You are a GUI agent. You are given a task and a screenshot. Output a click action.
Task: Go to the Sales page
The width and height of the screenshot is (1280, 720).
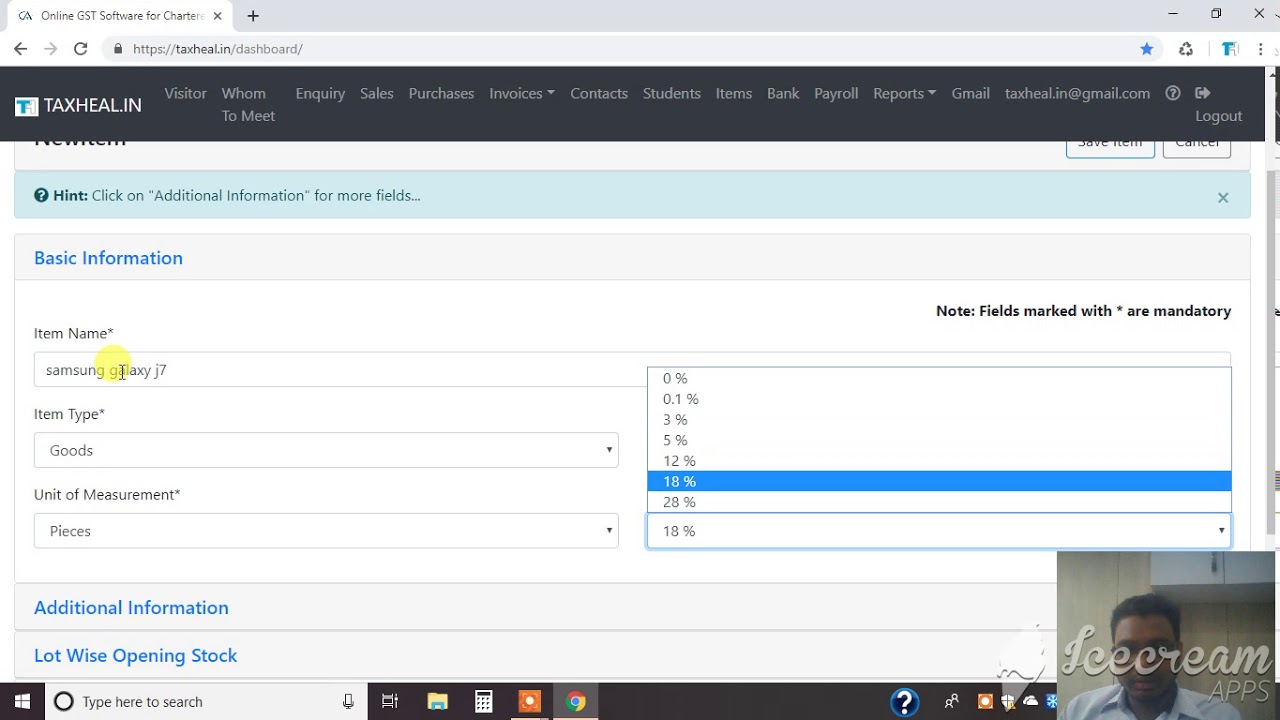[x=377, y=93]
